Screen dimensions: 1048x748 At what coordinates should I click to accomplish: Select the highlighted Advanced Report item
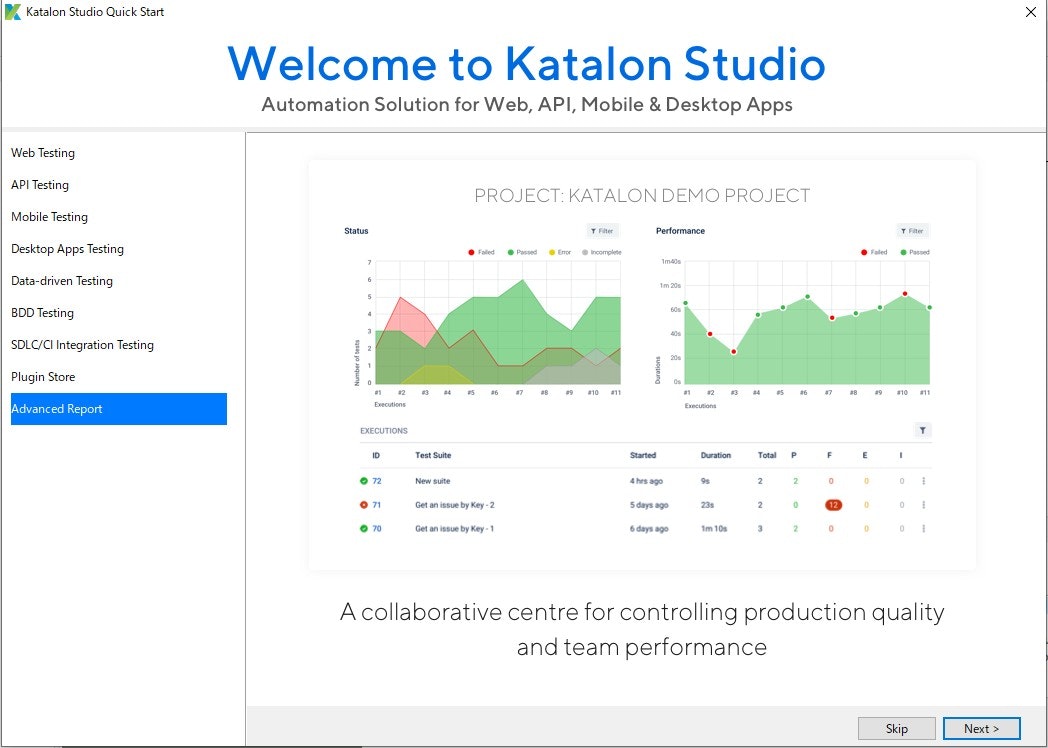[x=119, y=408]
